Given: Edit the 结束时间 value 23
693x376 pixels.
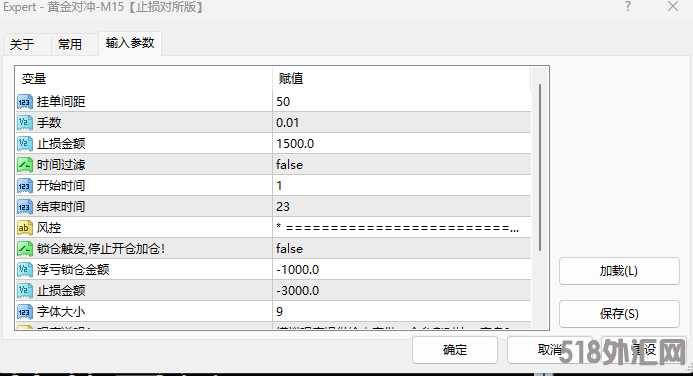Looking at the screenshot, I should click(x=402, y=207).
